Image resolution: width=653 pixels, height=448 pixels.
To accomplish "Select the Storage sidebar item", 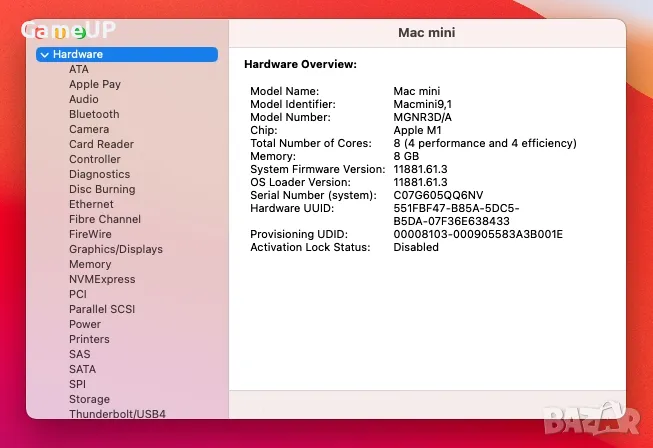I will pyautogui.click(x=89, y=399).
